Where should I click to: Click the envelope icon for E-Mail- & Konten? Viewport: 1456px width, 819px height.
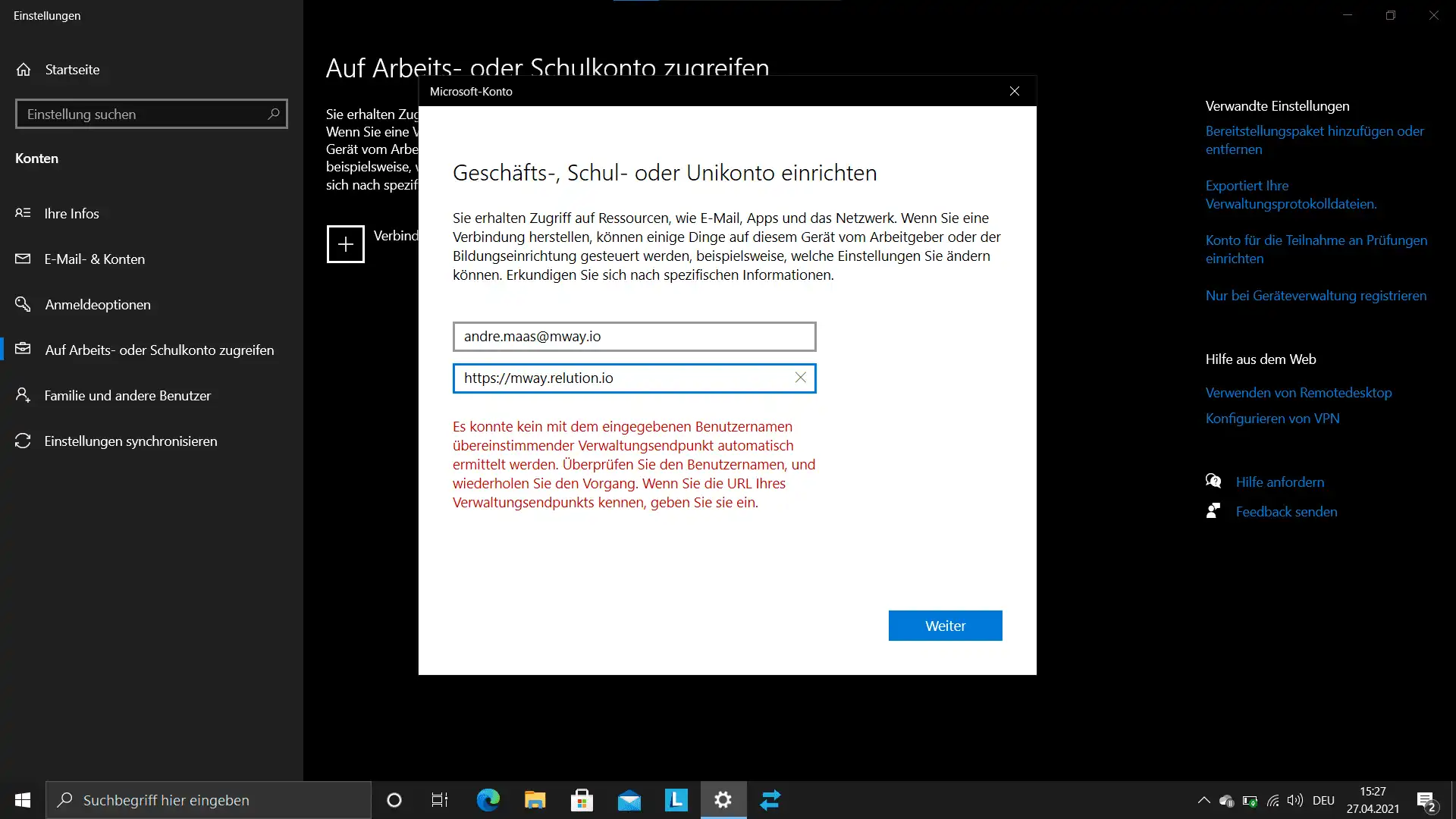click(x=23, y=259)
